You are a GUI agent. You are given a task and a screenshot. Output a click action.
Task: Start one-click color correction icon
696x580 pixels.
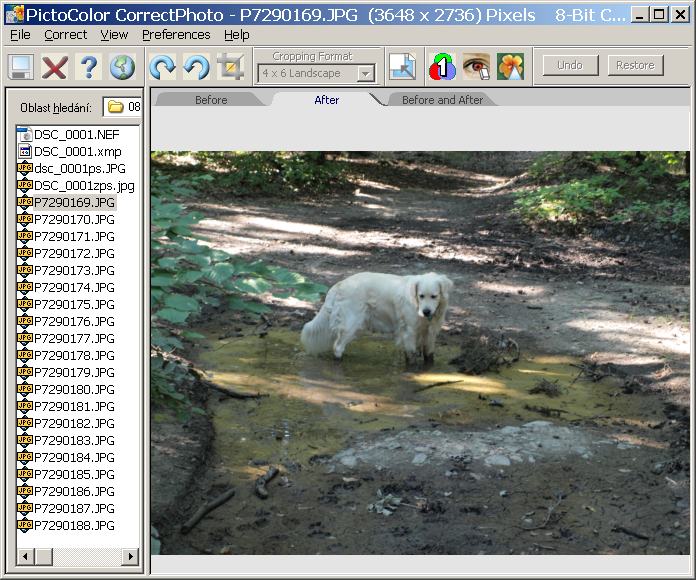point(442,66)
